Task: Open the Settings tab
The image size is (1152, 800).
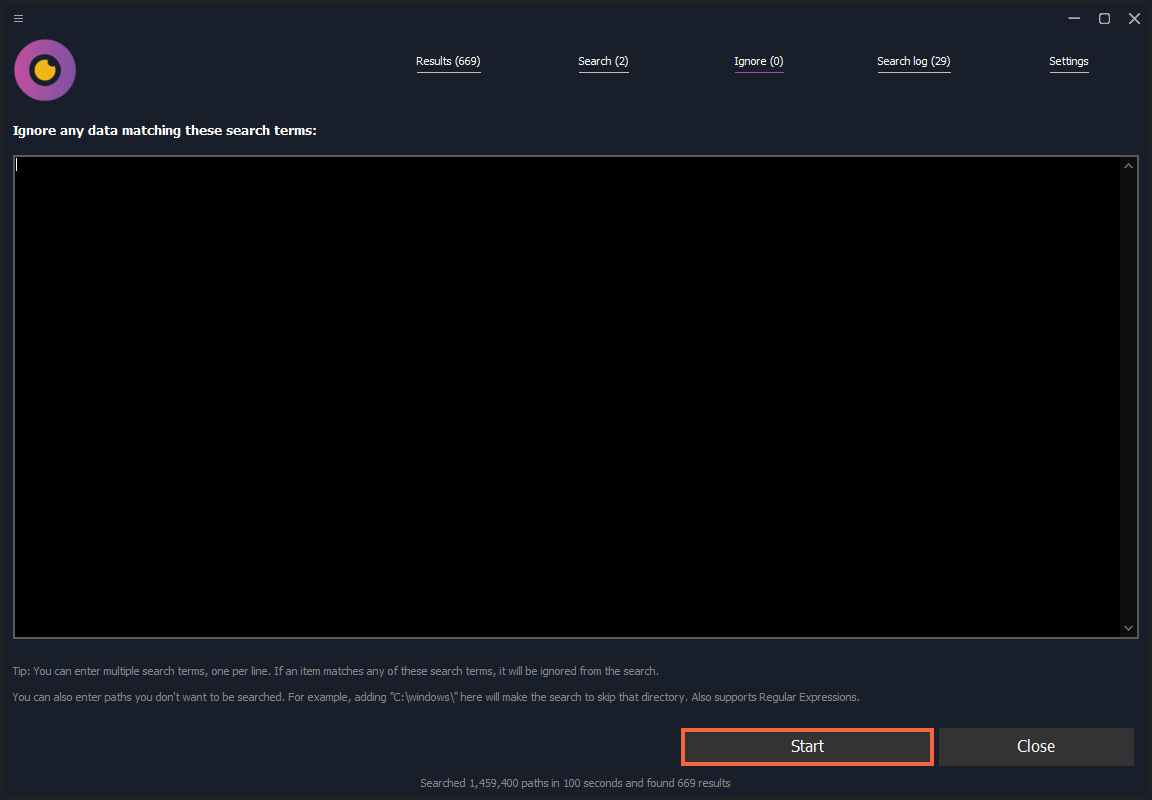Action: tap(1068, 61)
